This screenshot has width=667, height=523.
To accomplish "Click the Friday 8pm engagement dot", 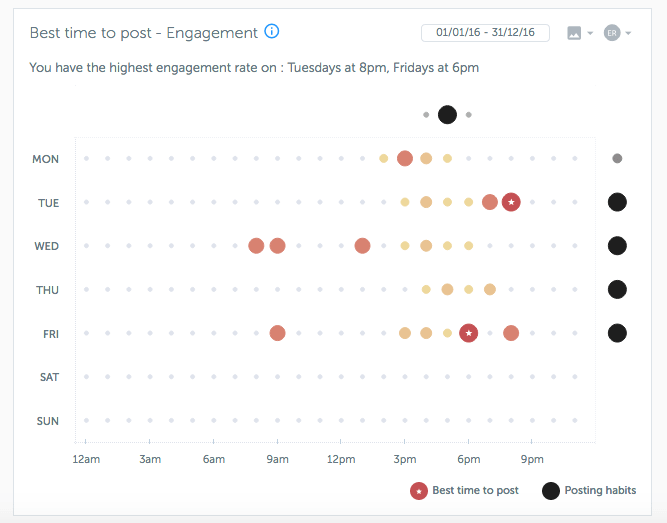I will (x=511, y=333).
